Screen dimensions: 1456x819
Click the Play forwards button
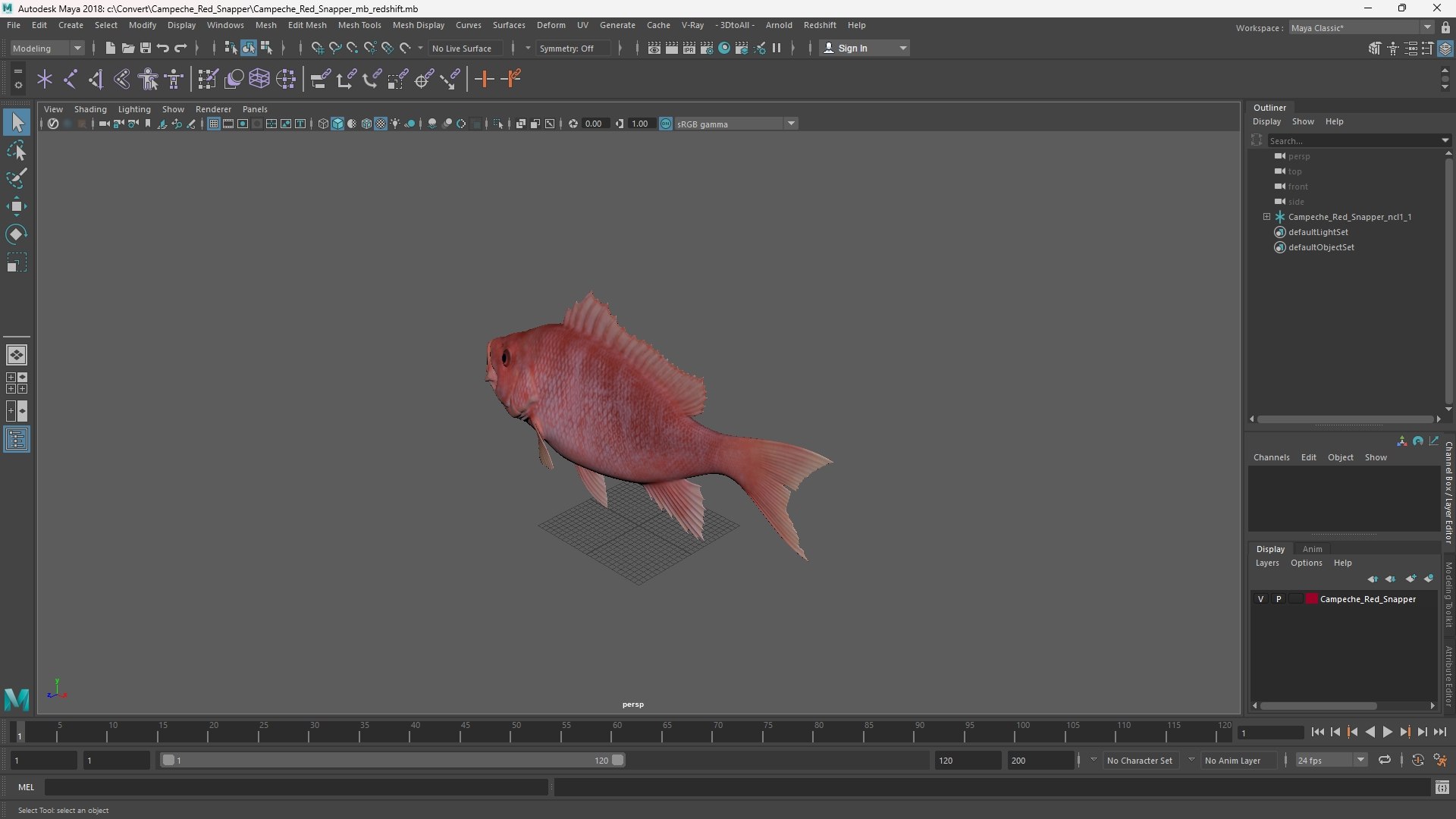[x=1387, y=732]
